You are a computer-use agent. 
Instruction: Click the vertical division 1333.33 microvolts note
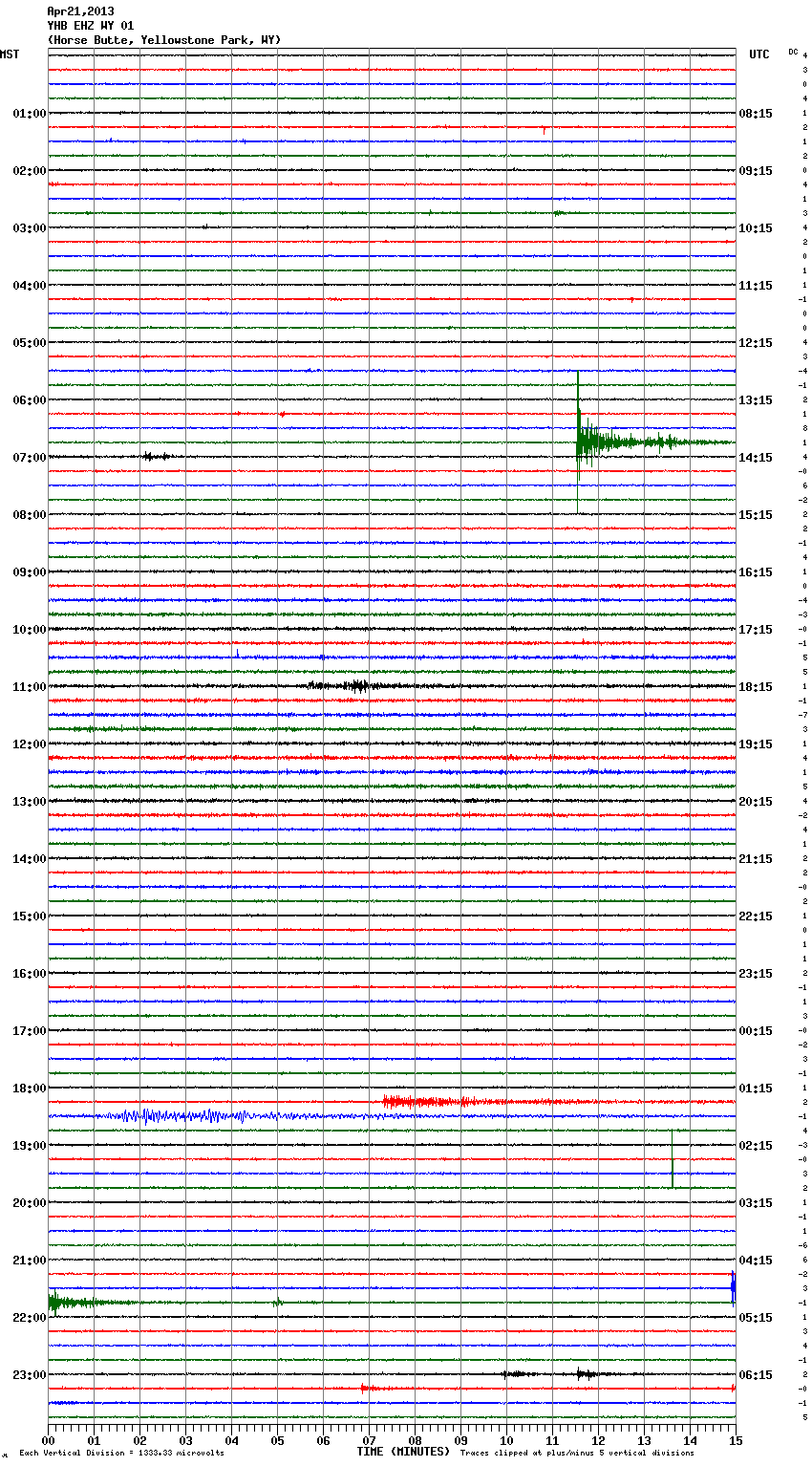tap(121, 1453)
